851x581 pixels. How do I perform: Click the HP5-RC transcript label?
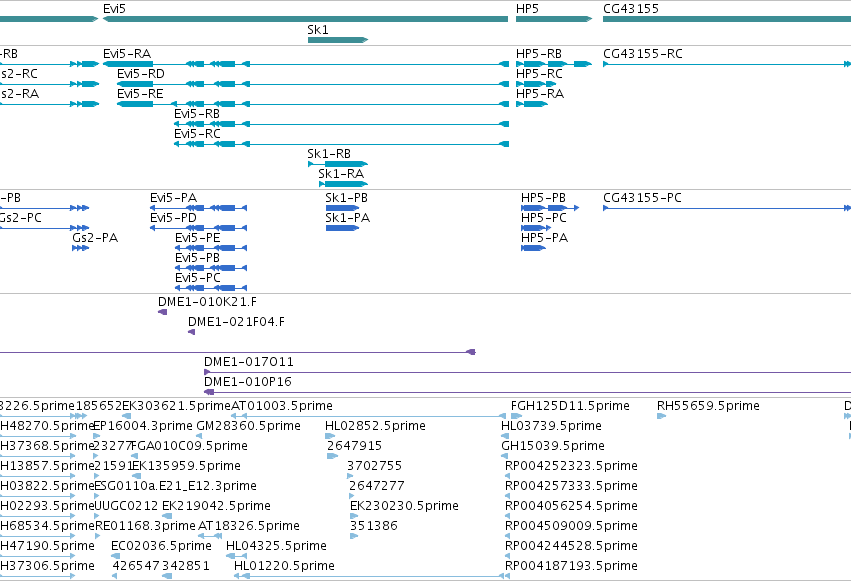point(539,74)
